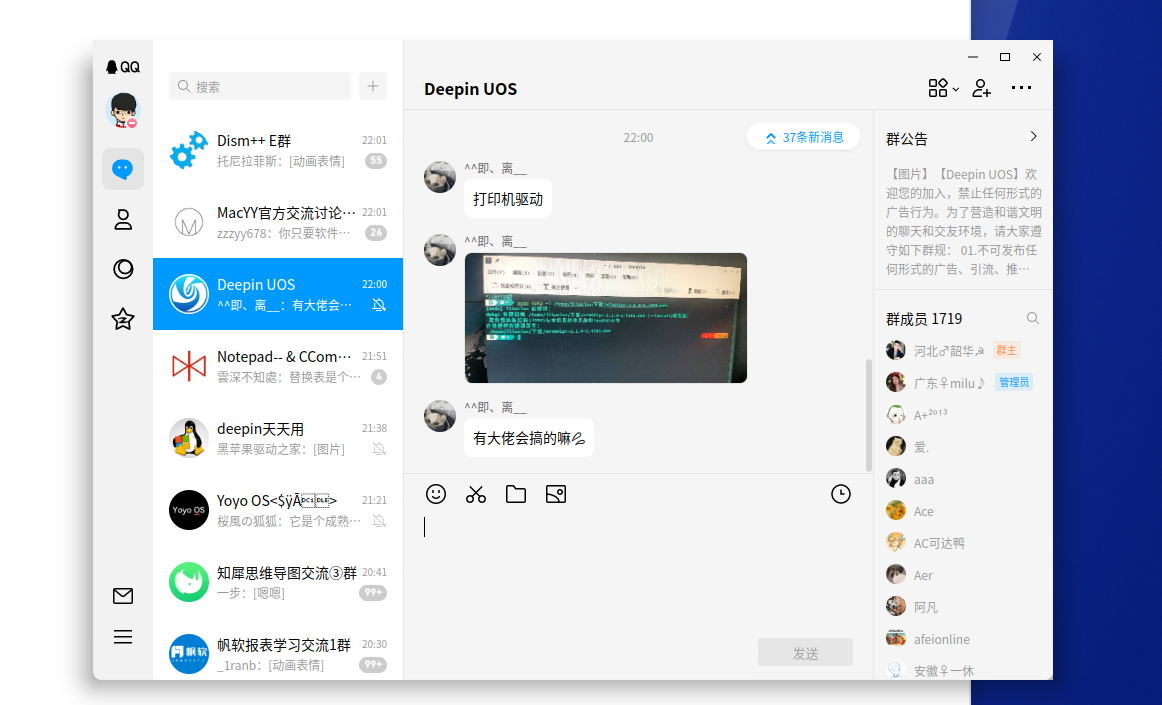The height and width of the screenshot is (705, 1162).
Task: Search group members magnifier icon
Action: coord(1032,318)
